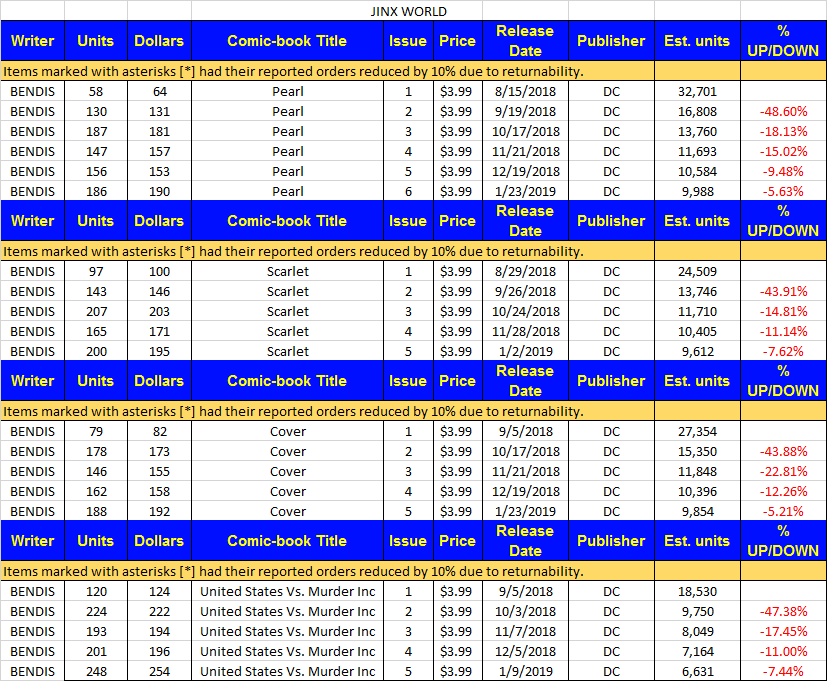
Task: Click Pearl dollars value 64
Action: coord(159,91)
